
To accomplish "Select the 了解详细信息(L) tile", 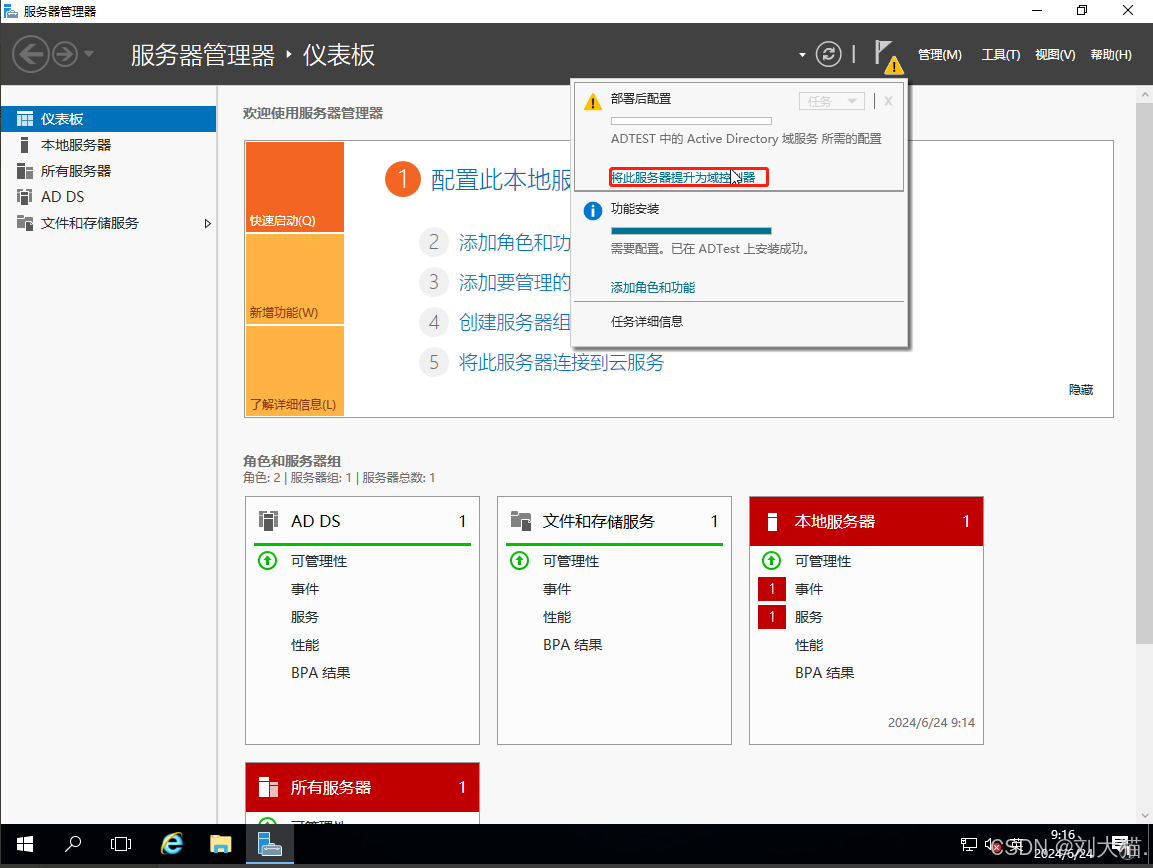I will click(295, 371).
